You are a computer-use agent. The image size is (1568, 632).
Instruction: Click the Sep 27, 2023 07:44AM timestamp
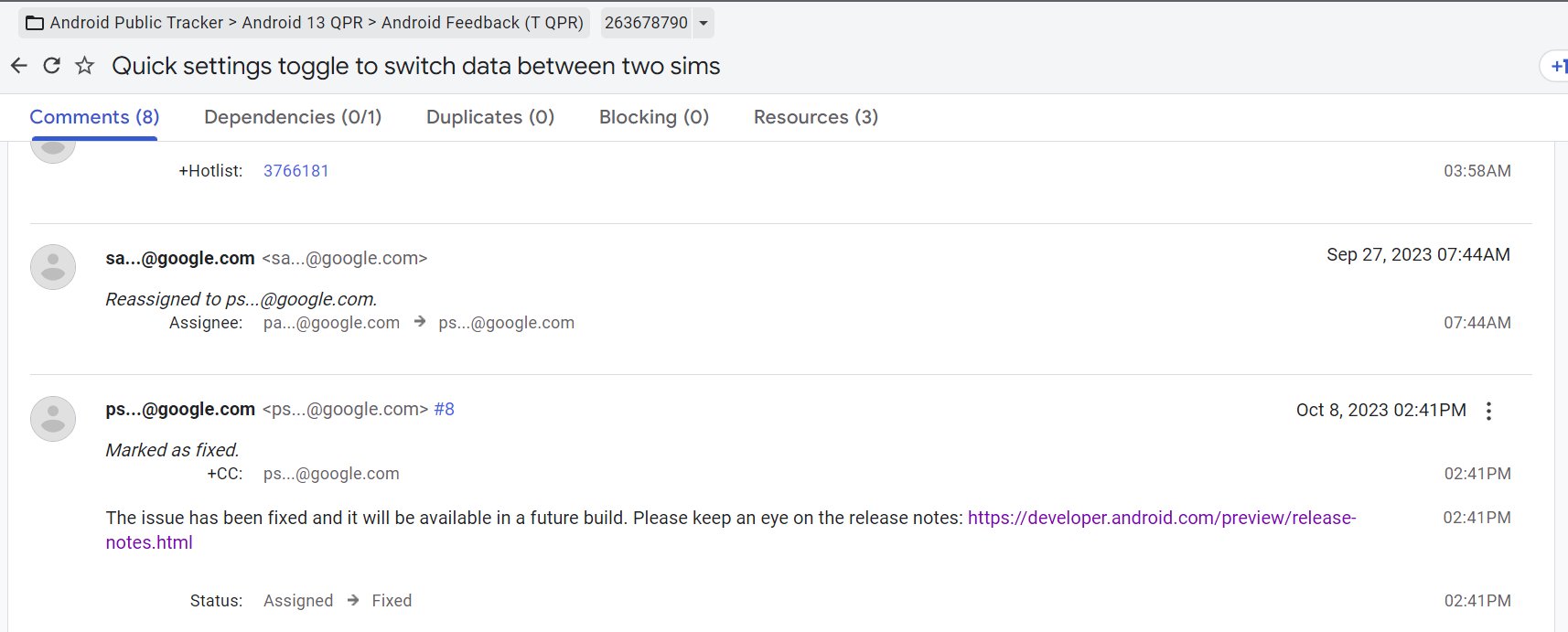[x=1418, y=255]
